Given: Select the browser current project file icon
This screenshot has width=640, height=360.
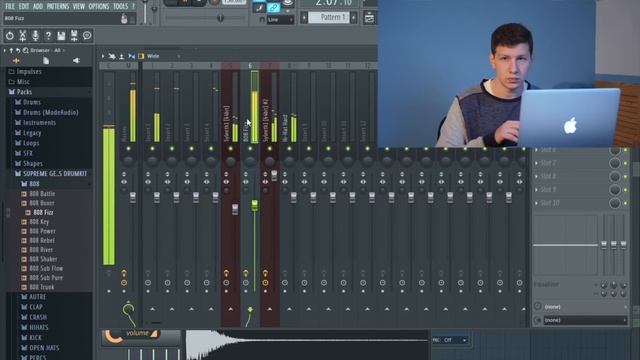Looking at the screenshot, I should pos(46,61).
